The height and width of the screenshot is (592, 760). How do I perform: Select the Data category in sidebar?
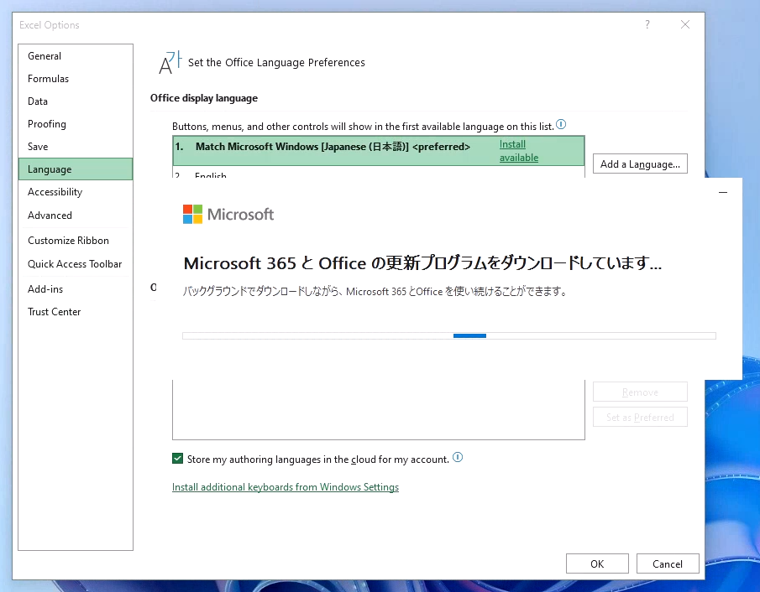tap(76, 101)
